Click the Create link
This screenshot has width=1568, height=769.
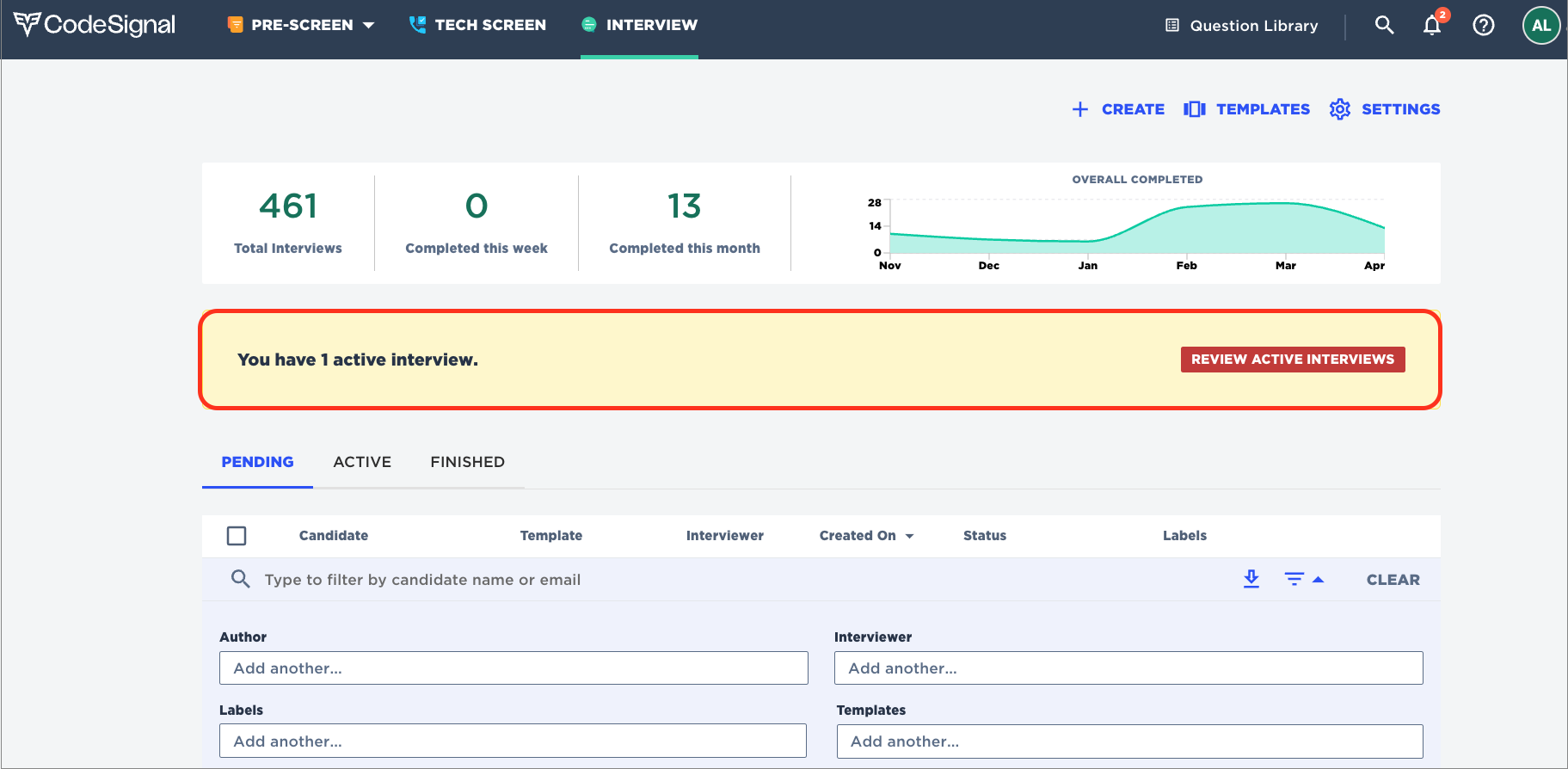pyautogui.click(x=1133, y=109)
